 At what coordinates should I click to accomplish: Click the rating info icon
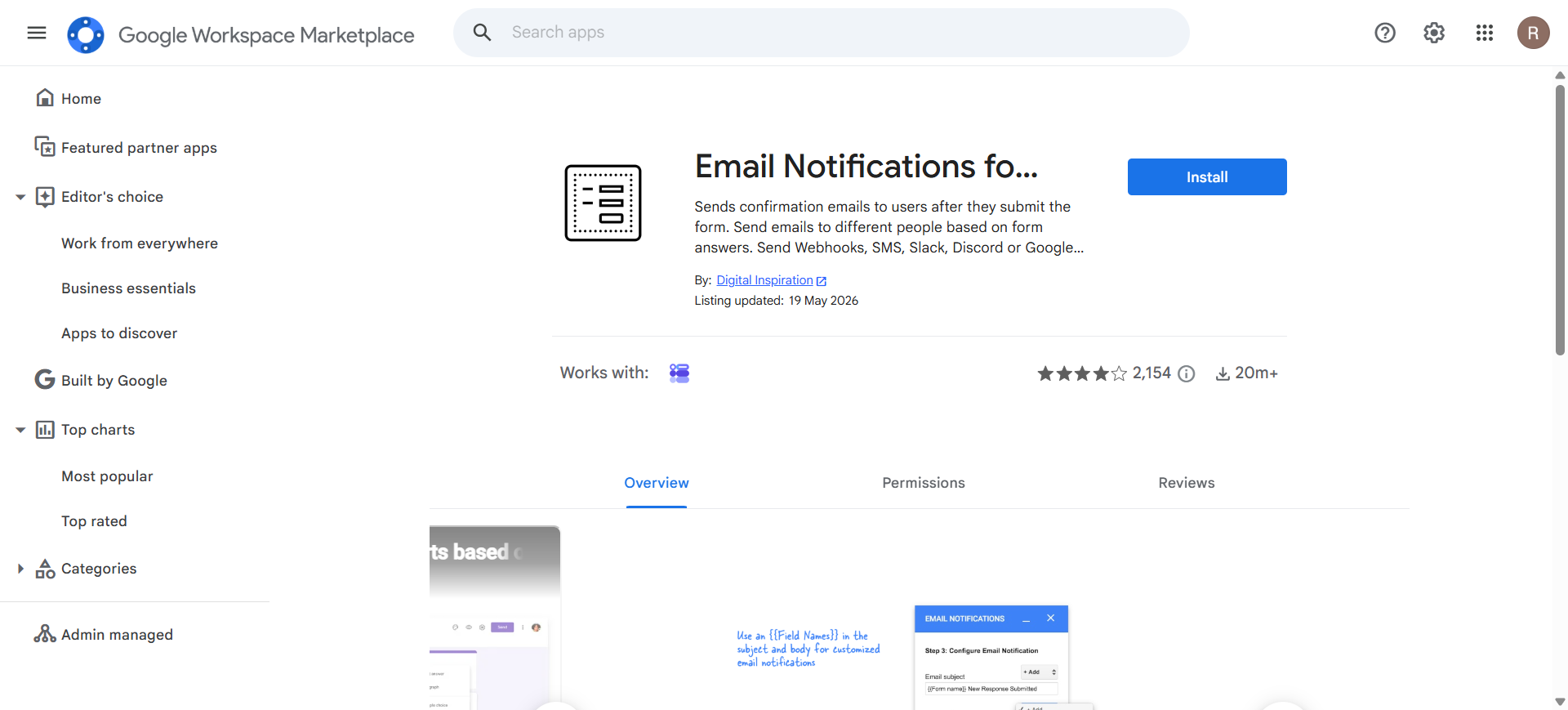(x=1187, y=373)
